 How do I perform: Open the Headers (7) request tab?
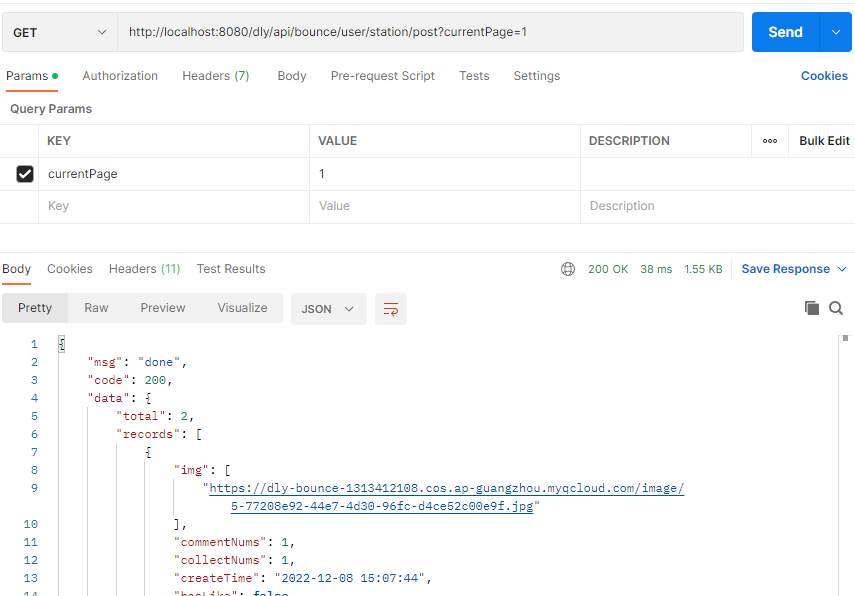[x=216, y=76]
